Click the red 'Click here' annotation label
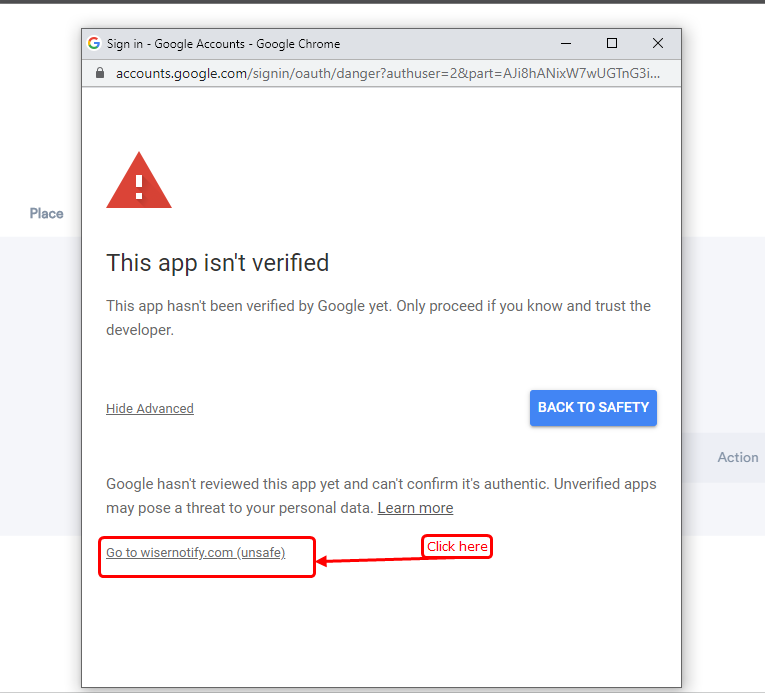The image size is (765, 693). click(457, 547)
